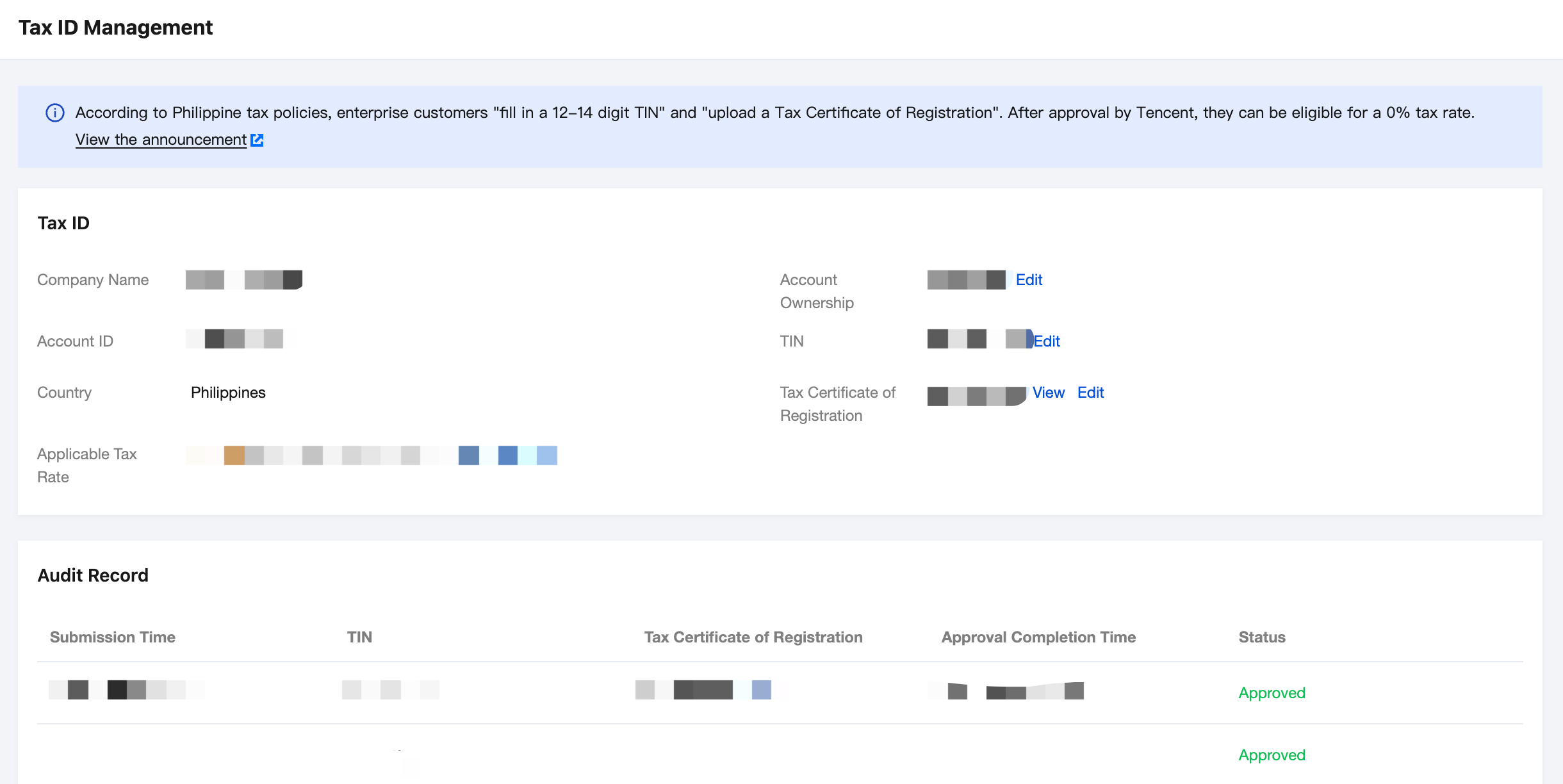View the Tax Certificate of Registration
This screenshot has height=784, width=1563.
pyautogui.click(x=1048, y=393)
